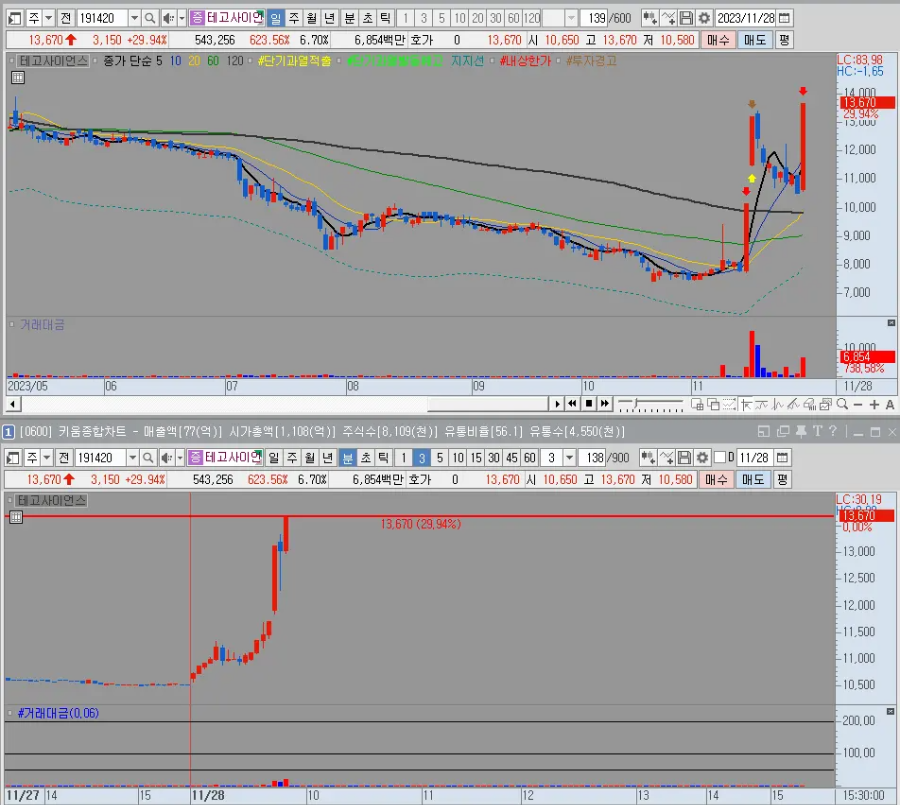The image size is (900, 805).
Task: Toggle the D checkbox next to the 11/28 date
Action: [x=720, y=458]
